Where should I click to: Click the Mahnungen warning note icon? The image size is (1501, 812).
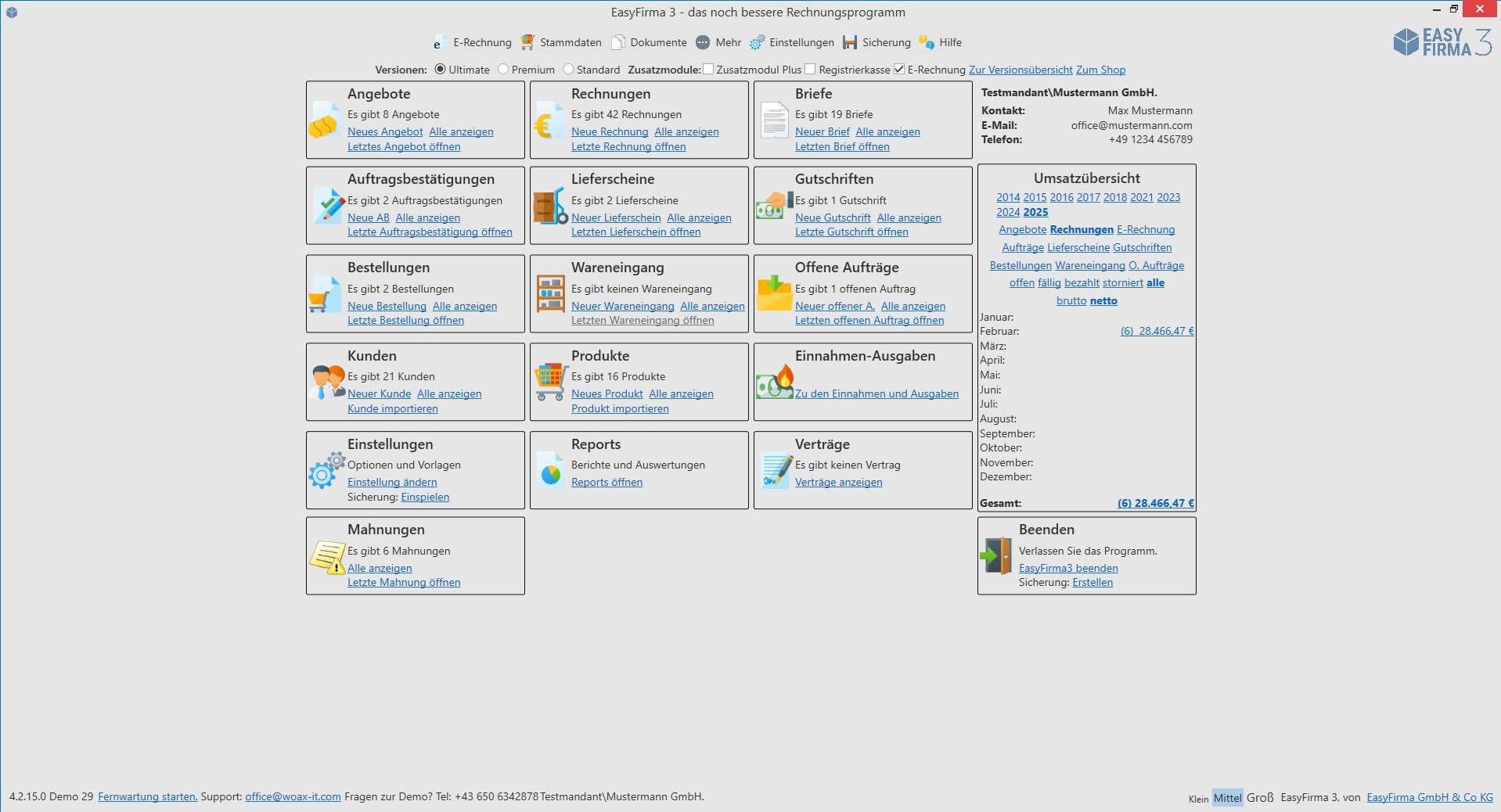(327, 557)
